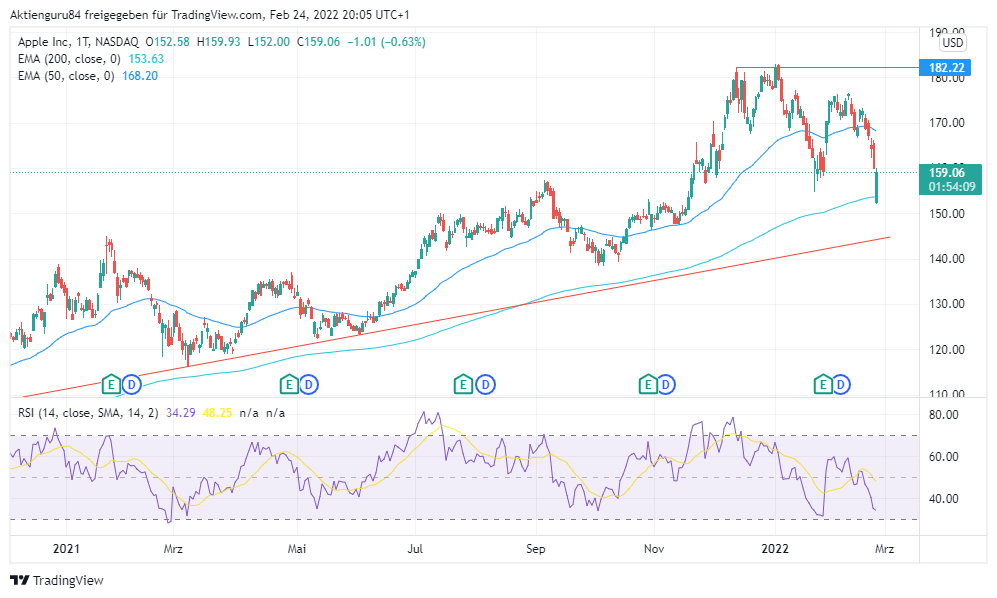
Task: Select the Apple Inc, 1T, NASDAQ title
Action: click(x=78, y=42)
